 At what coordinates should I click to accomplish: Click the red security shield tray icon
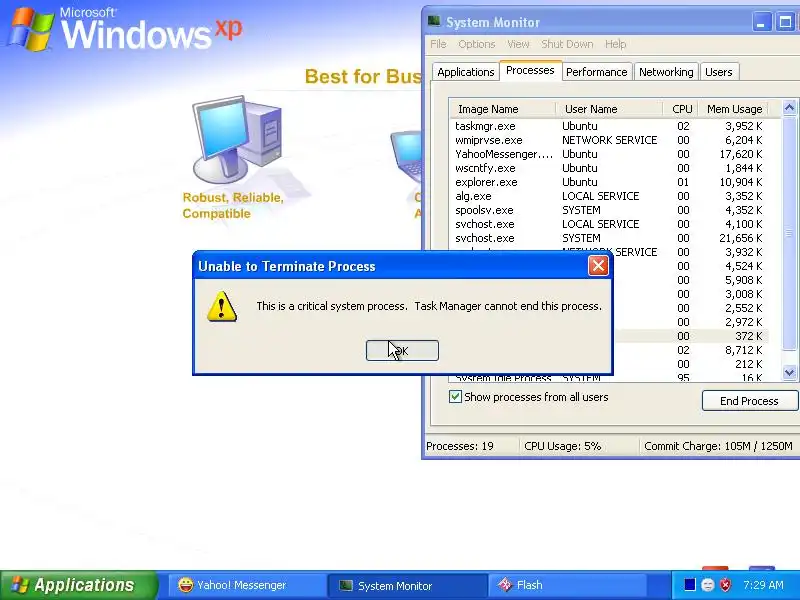(x=725, y=585)
